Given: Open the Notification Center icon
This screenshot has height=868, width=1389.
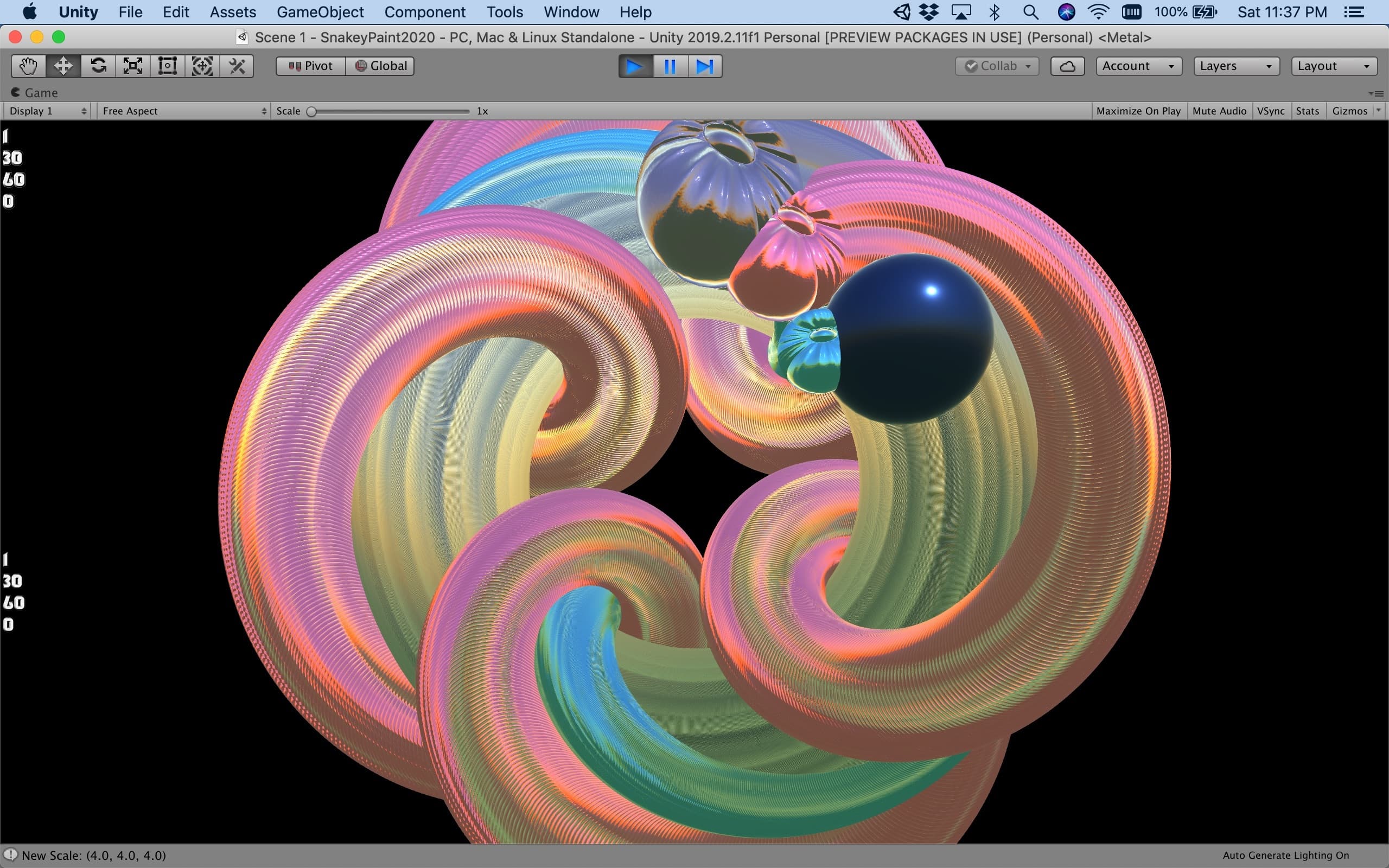Looking at the screenshot, I should pos(1353,12).
